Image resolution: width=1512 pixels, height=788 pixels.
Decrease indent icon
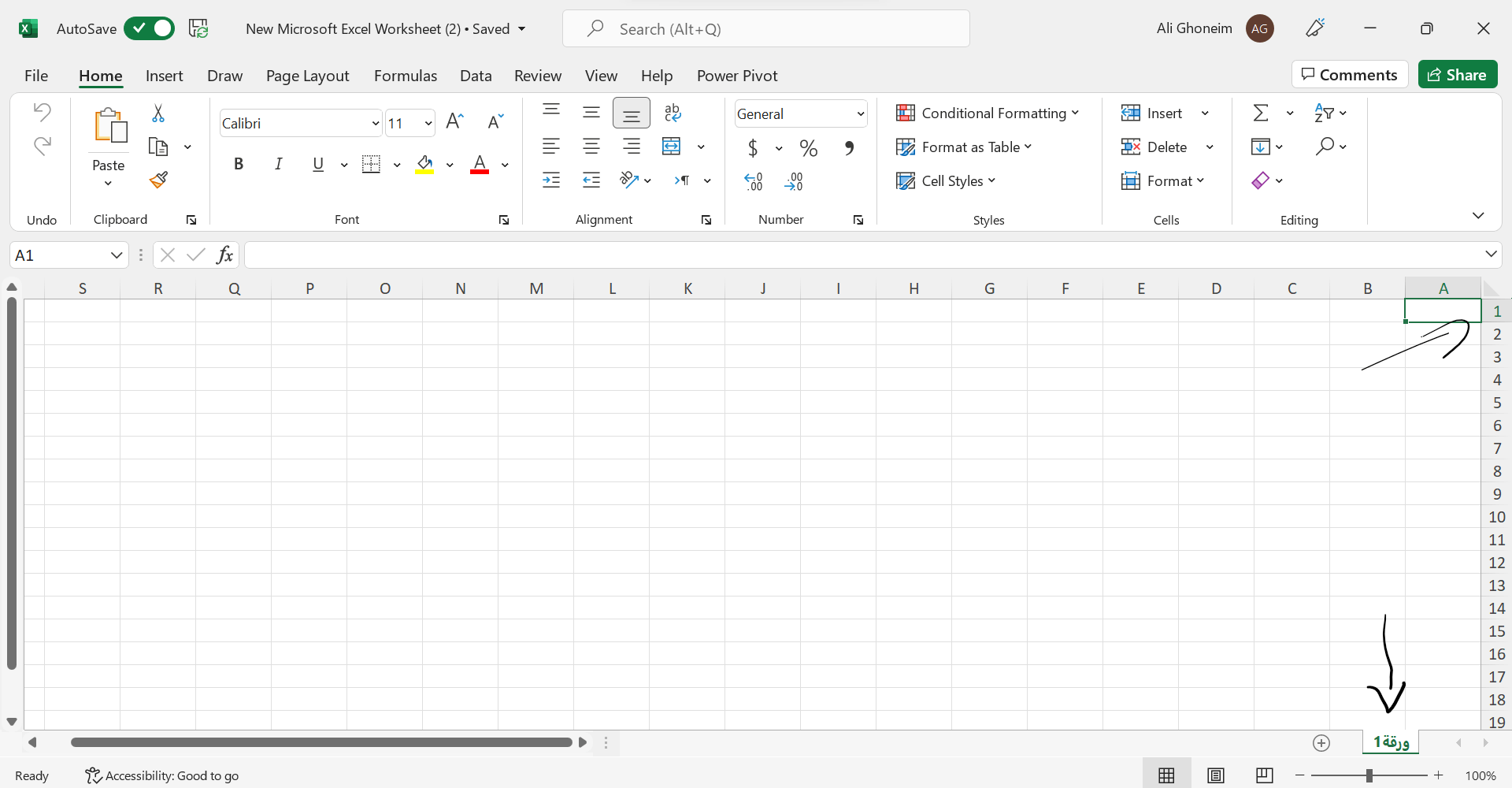coord(591,180)
